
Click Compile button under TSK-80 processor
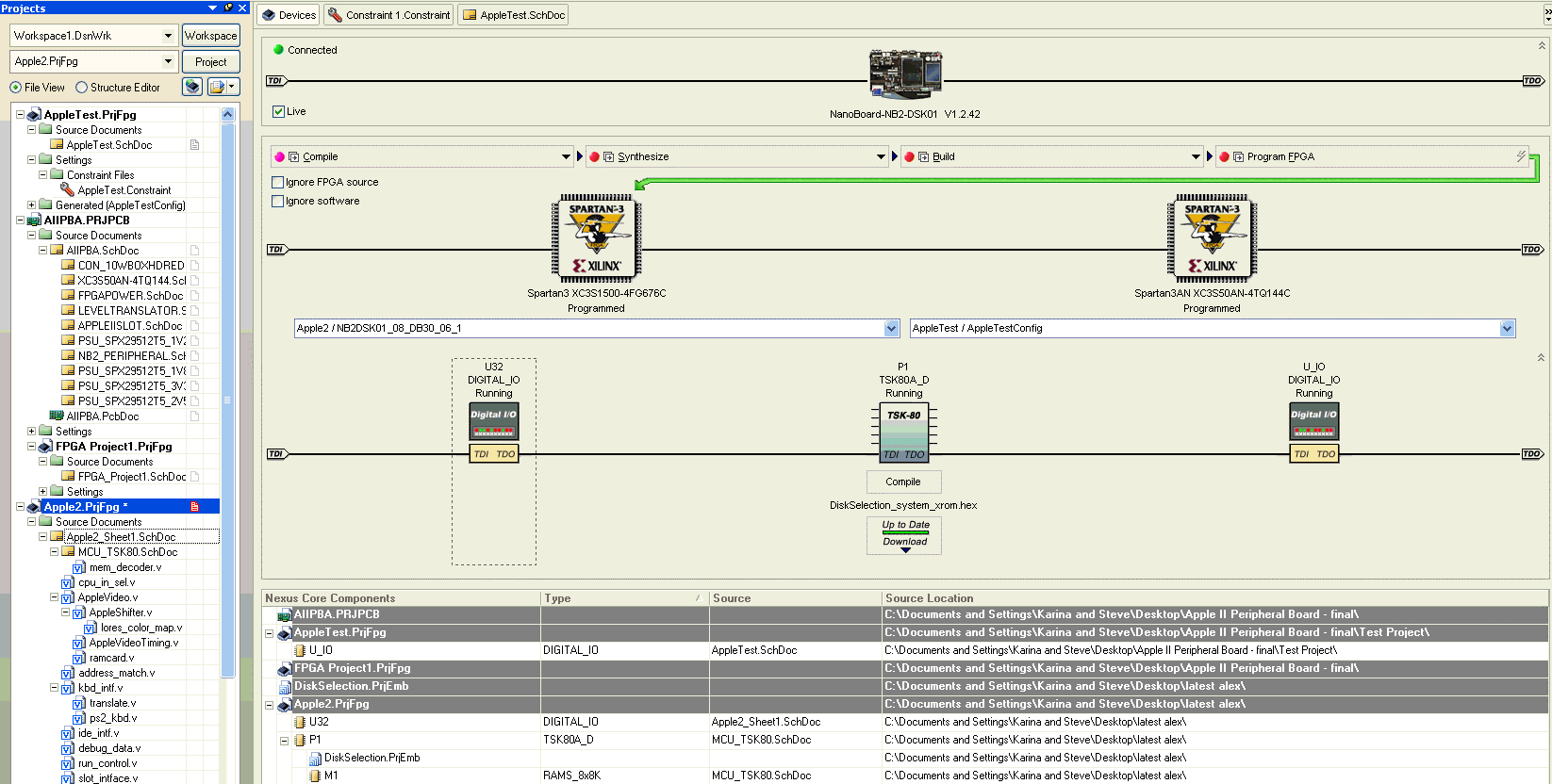click(903, 482)
